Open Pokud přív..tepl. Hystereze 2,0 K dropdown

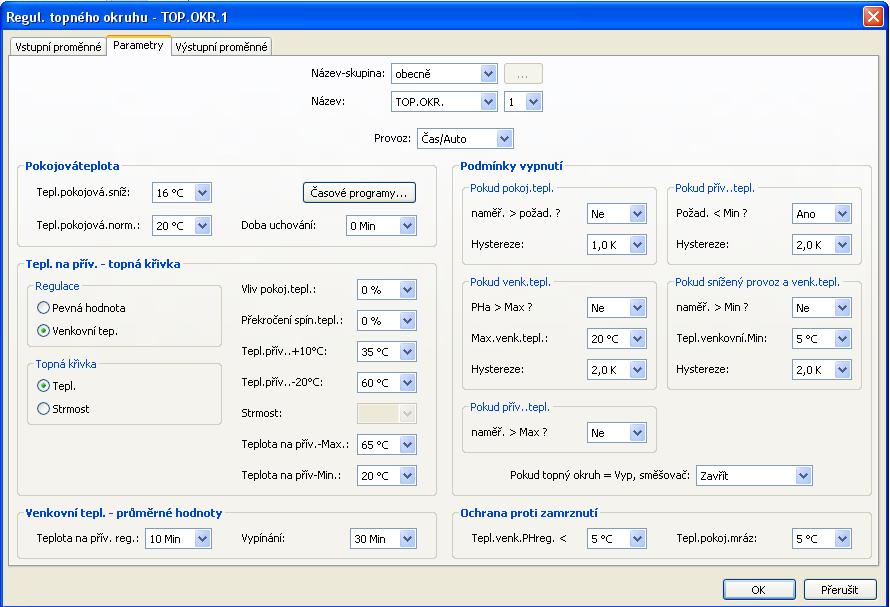pyautogui.click(x=821, y=245)
